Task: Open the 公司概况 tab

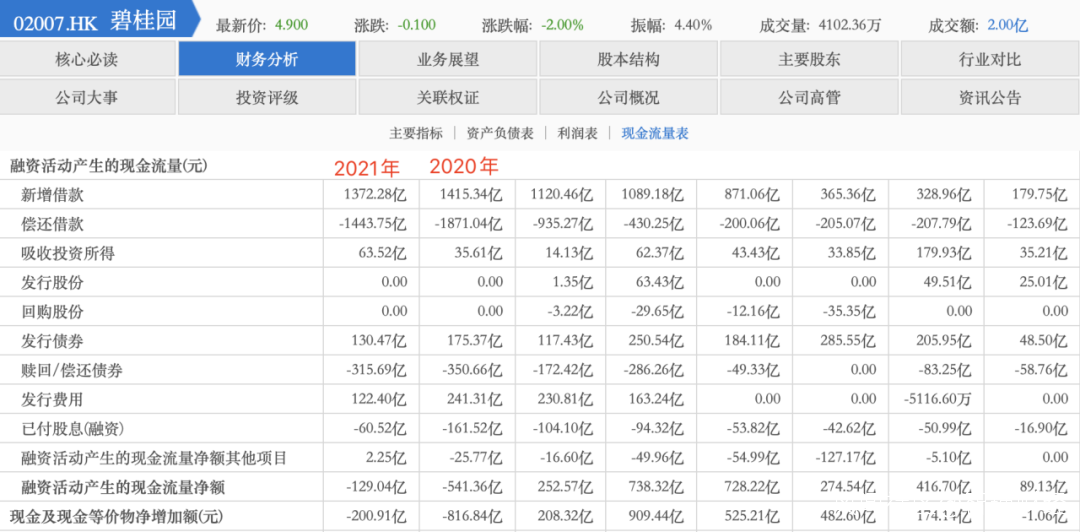Action: (x=628, y=97)
